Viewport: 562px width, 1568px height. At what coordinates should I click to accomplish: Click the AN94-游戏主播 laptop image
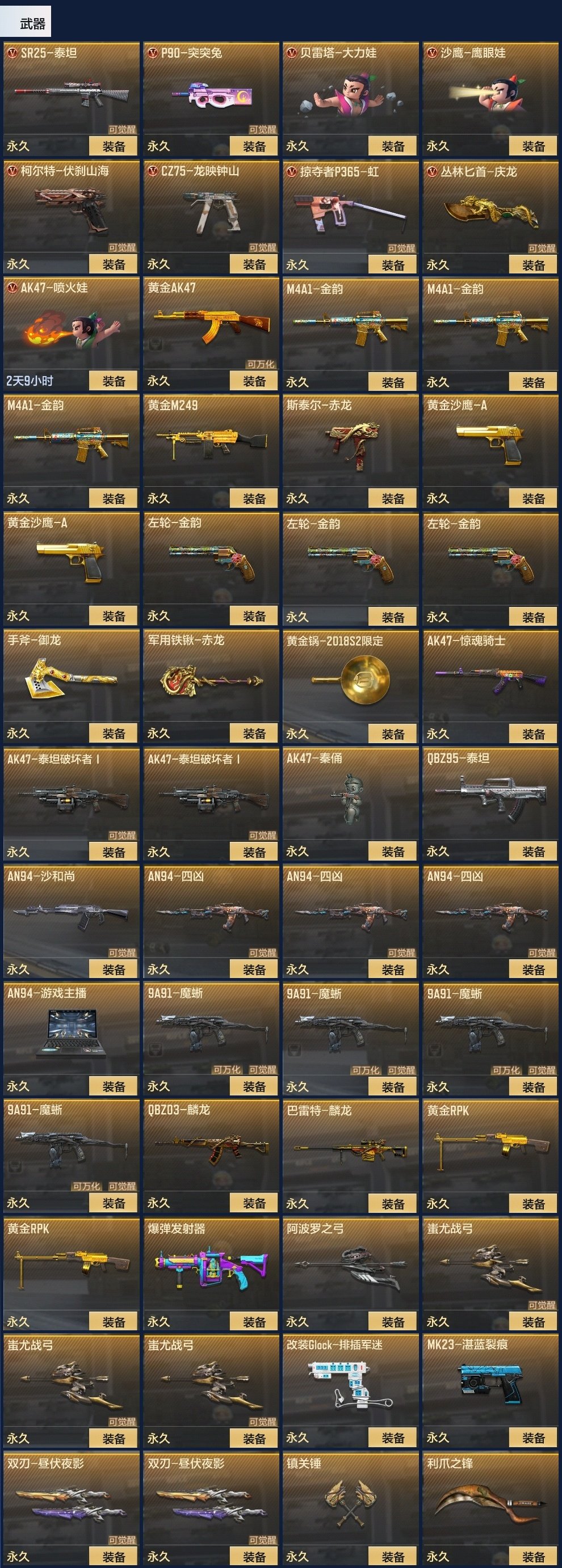(71, 1032)
